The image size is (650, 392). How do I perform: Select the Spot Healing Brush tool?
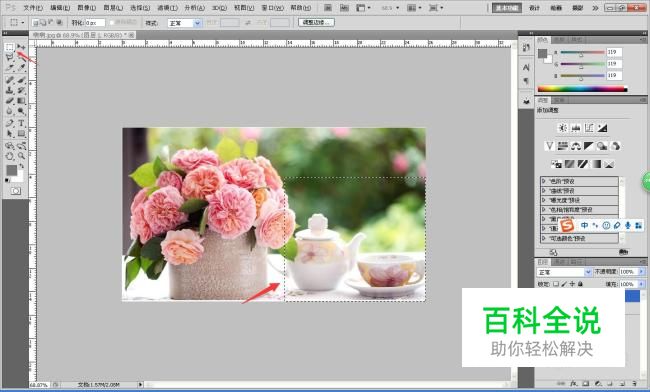9,80
